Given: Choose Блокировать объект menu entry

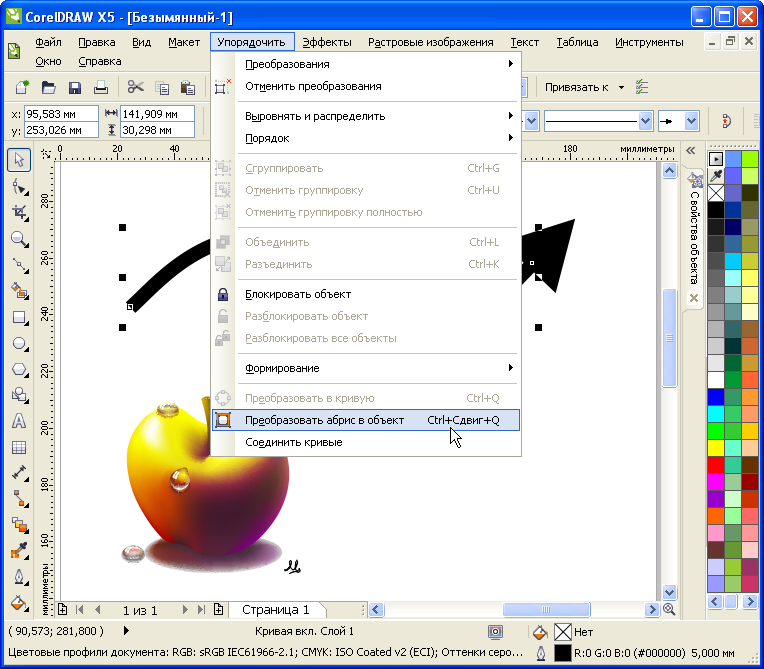Looking at the screenshot, I should pos(366,294).
